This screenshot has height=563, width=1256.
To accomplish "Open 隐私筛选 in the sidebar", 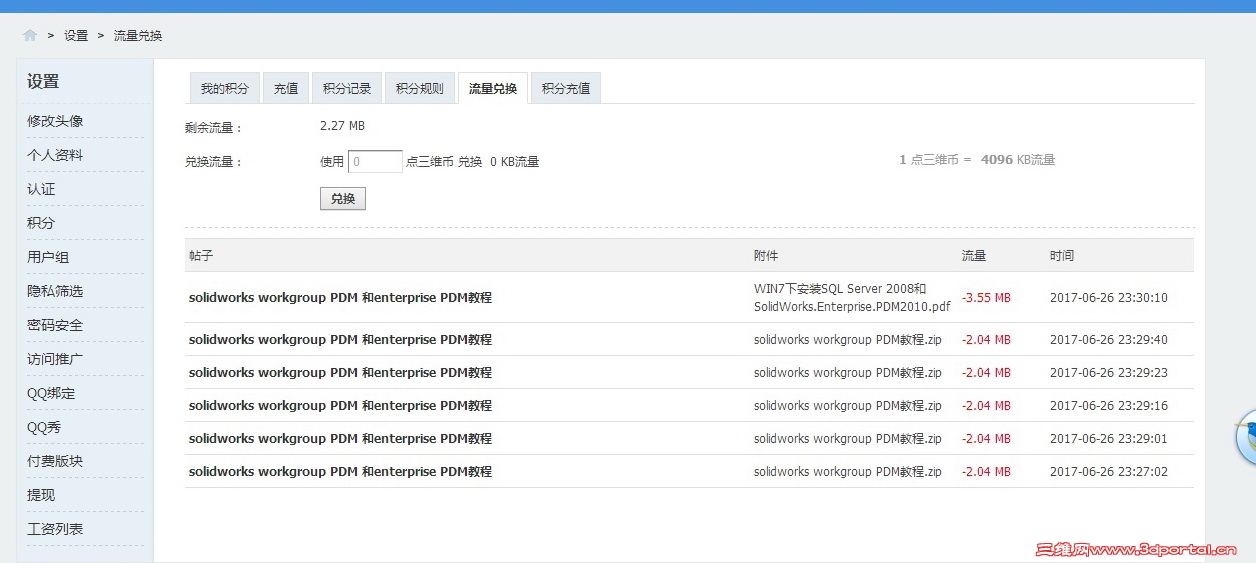I will 55,291.
